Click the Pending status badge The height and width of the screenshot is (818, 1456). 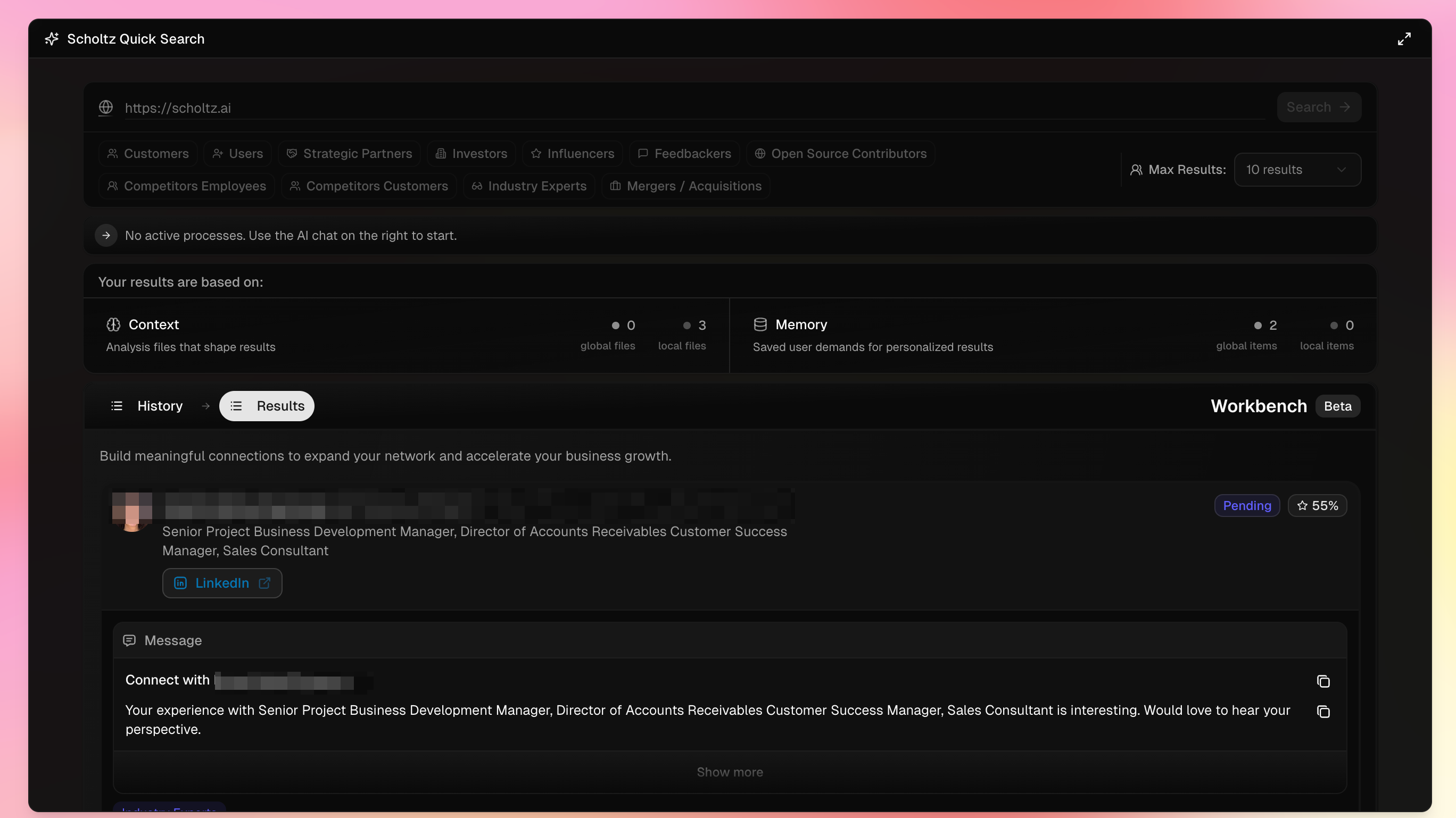[1247, 506]
